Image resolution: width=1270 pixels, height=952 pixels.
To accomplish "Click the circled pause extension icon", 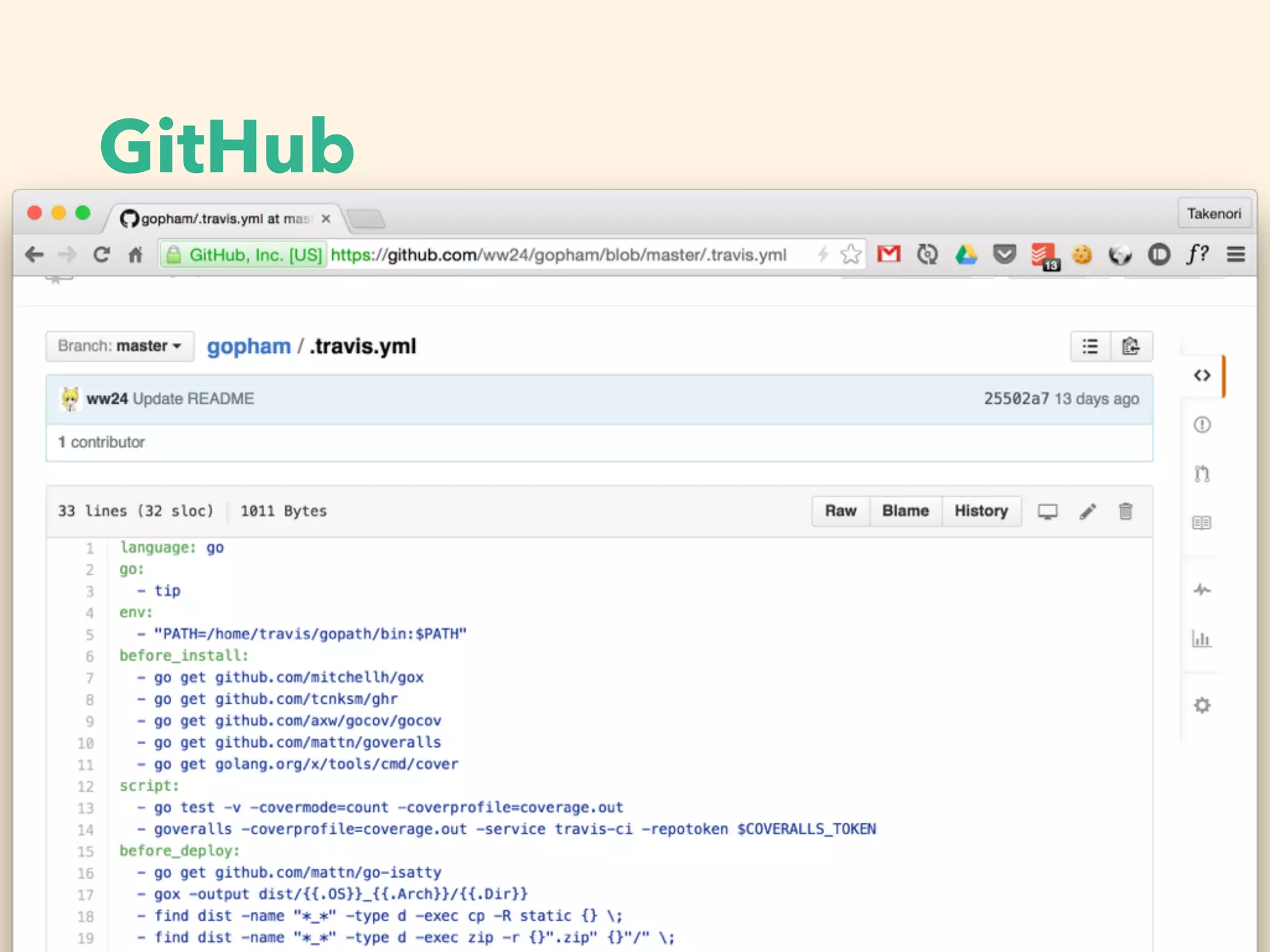I will coord(1158,254).
